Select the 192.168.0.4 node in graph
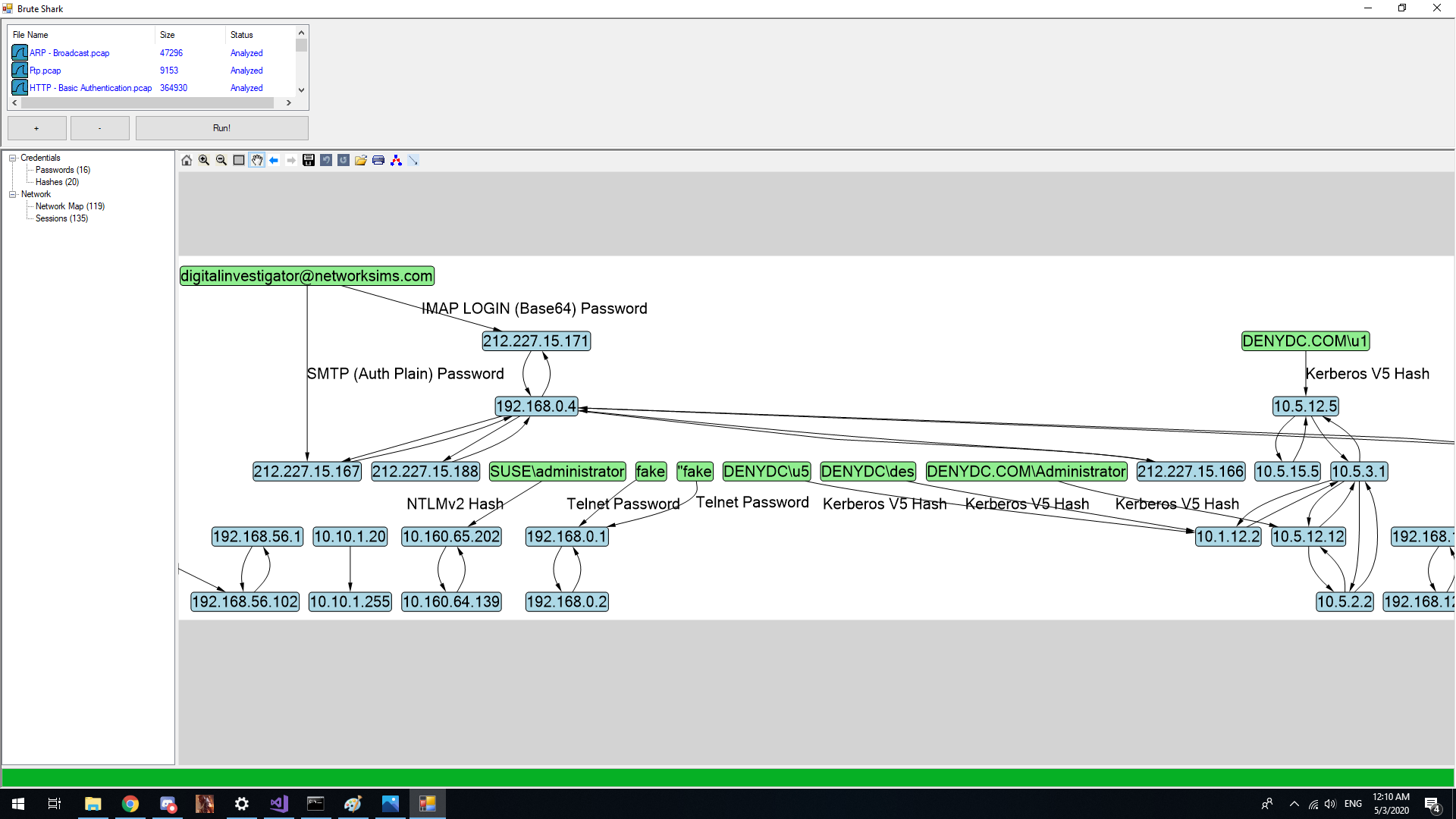This screenshot has height=819, width=1456. [536, 406]
